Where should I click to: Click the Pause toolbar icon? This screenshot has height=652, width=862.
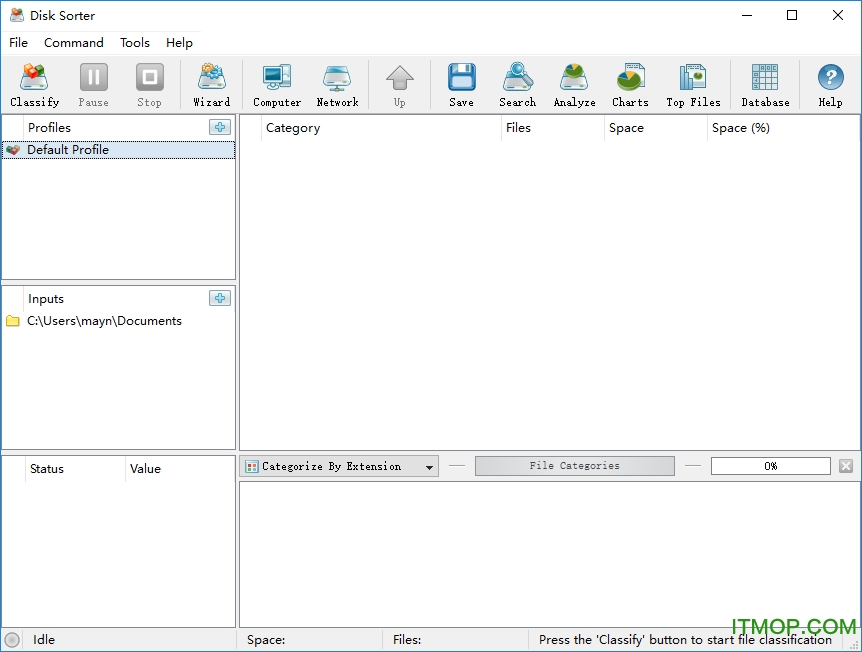click(x=93, y=85)
